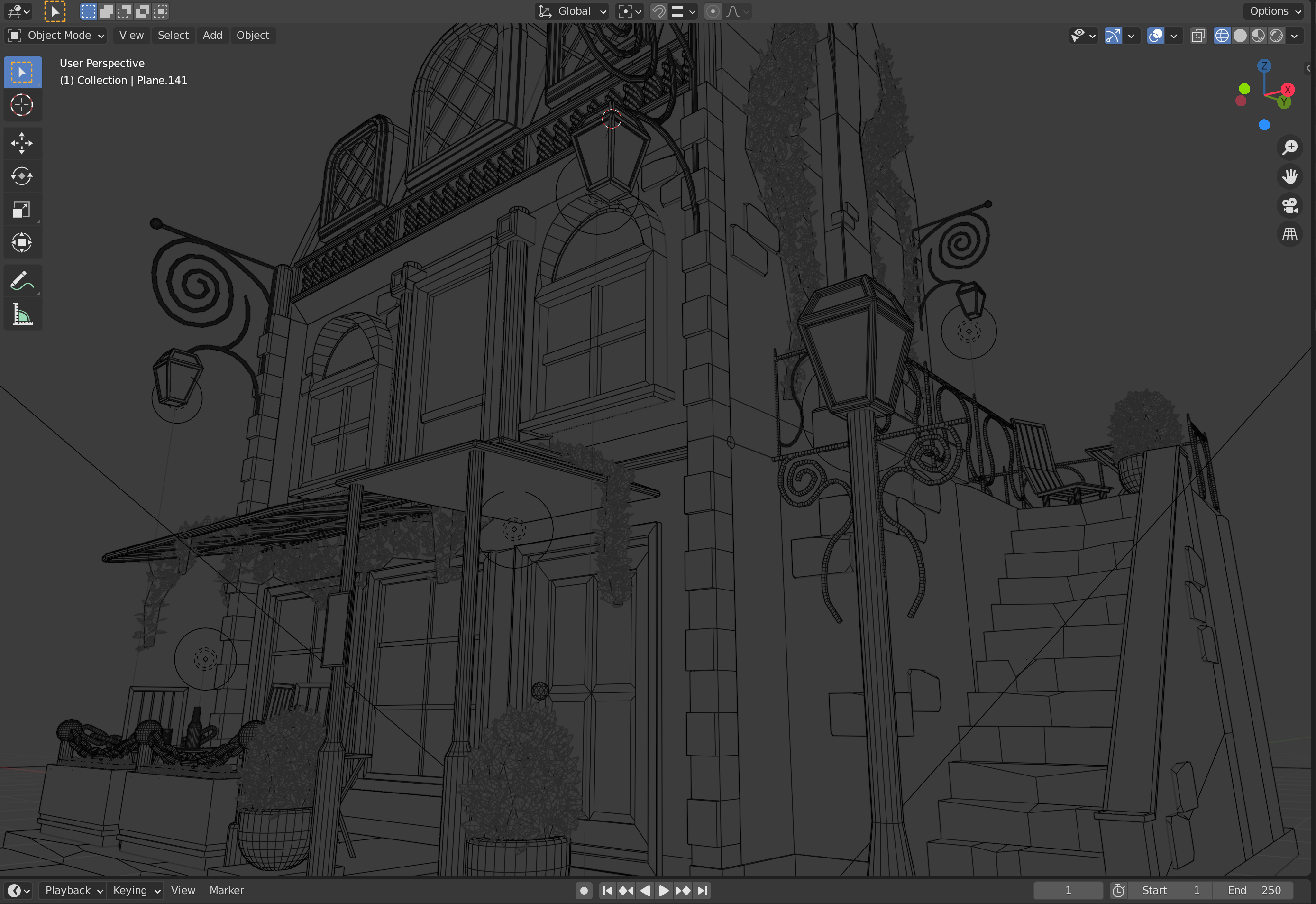Jump to previous keyframe
This screenshot has width=1316, height=904.
coord(626,890)
